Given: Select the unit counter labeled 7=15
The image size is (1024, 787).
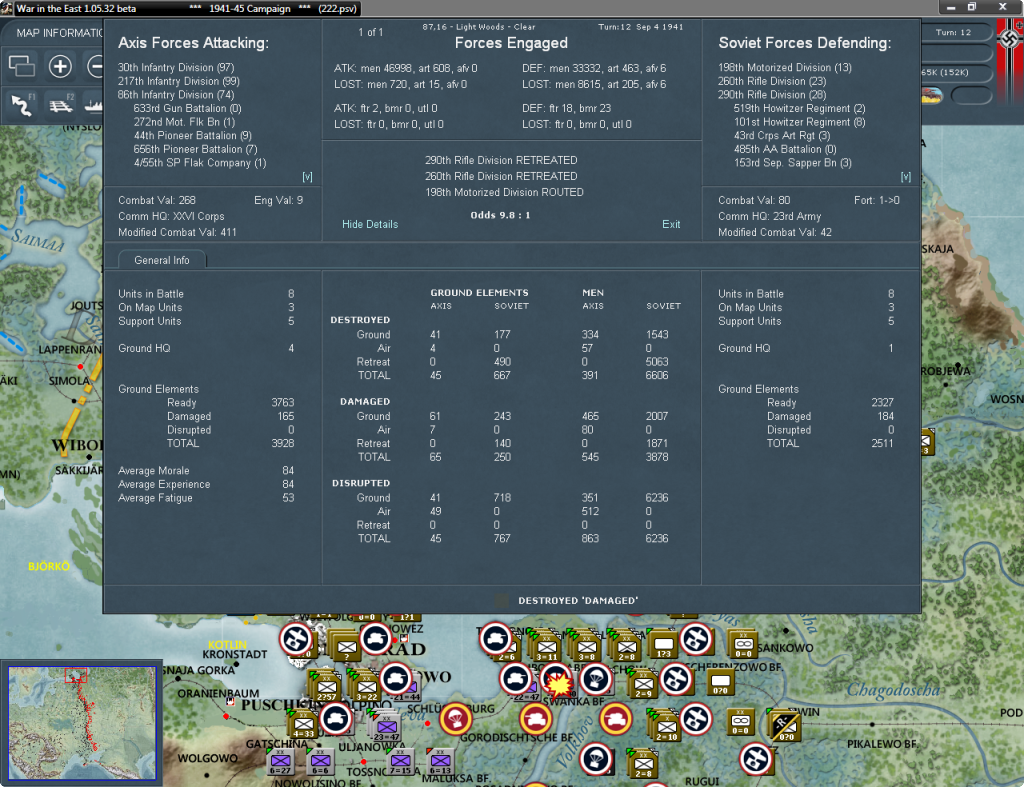Looking at the screenshot, I should pyautogui.click(x=400, y=762).
